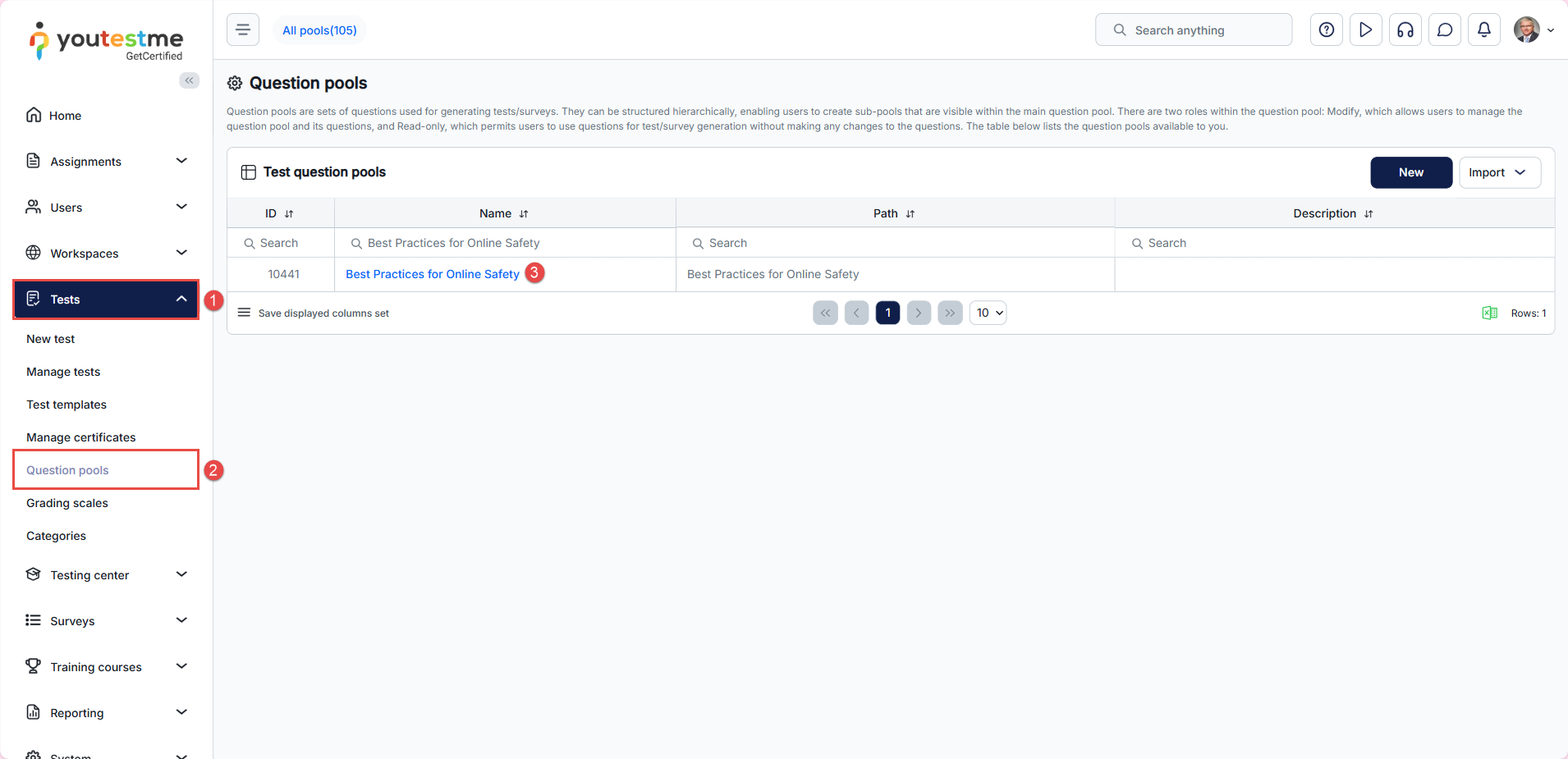Viewport: 1568px width, 759px height.
Task: Sort by Description column arrows
Action: click(x=1369, y=213)
